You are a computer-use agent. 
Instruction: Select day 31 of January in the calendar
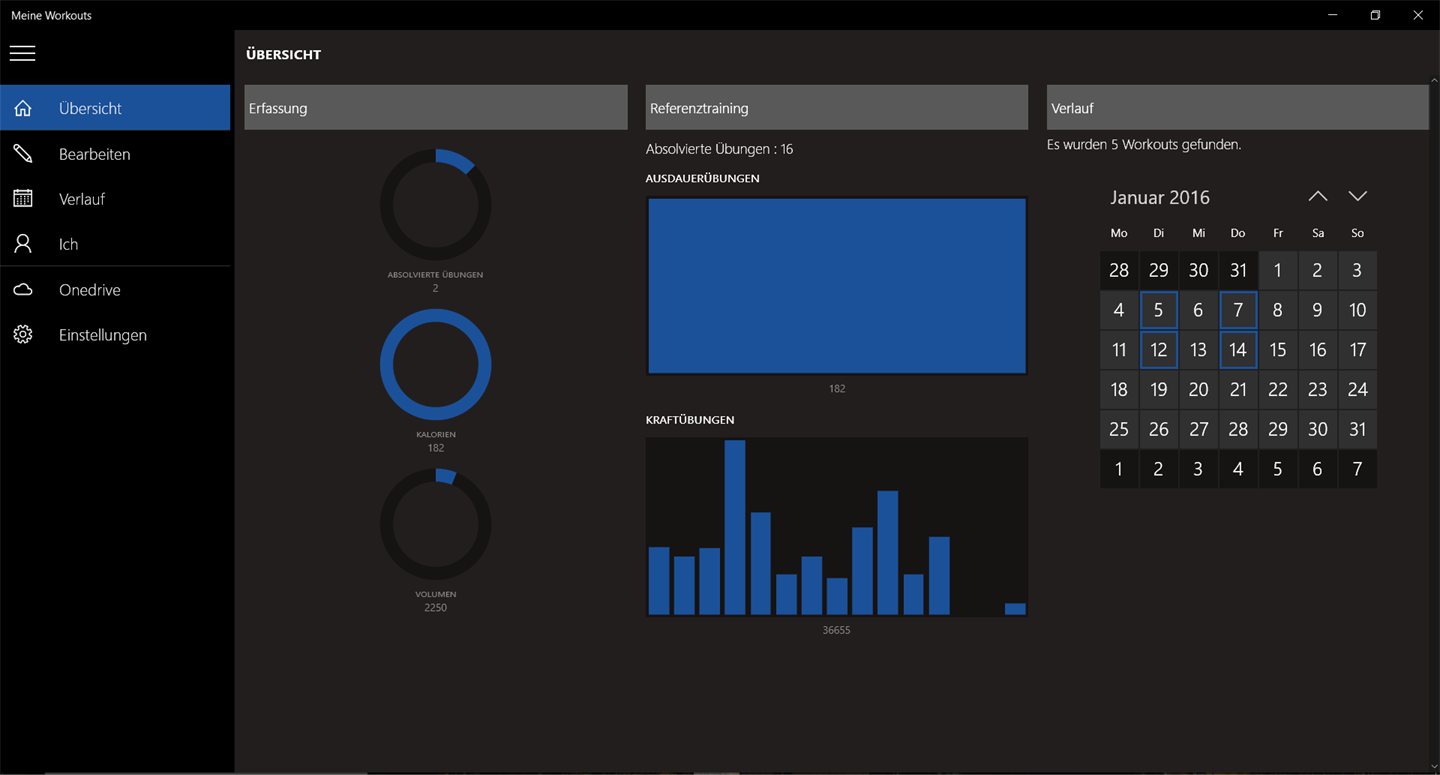coord(1357,429)
